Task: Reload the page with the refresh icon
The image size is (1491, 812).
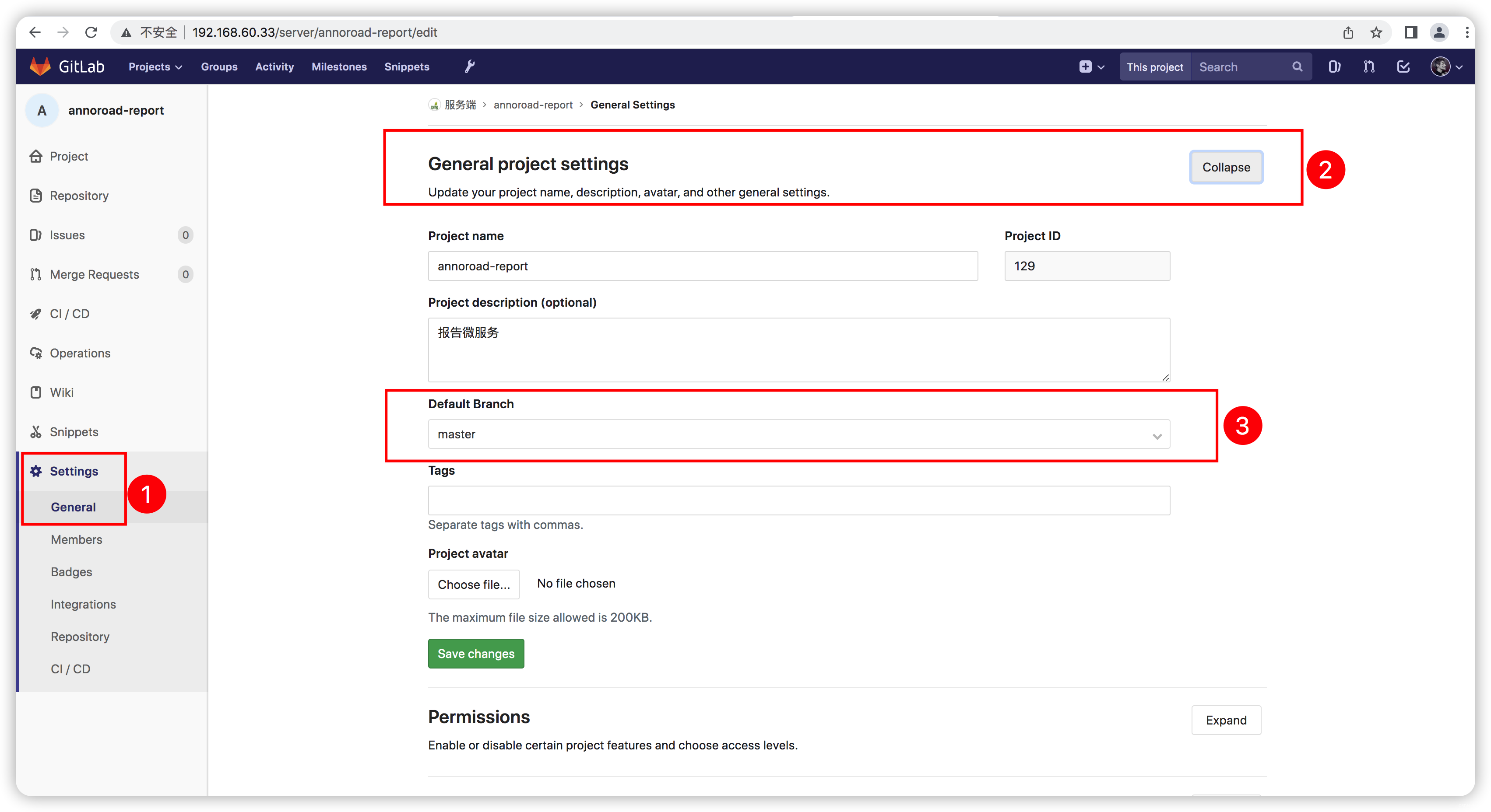Action: (91, 32)
